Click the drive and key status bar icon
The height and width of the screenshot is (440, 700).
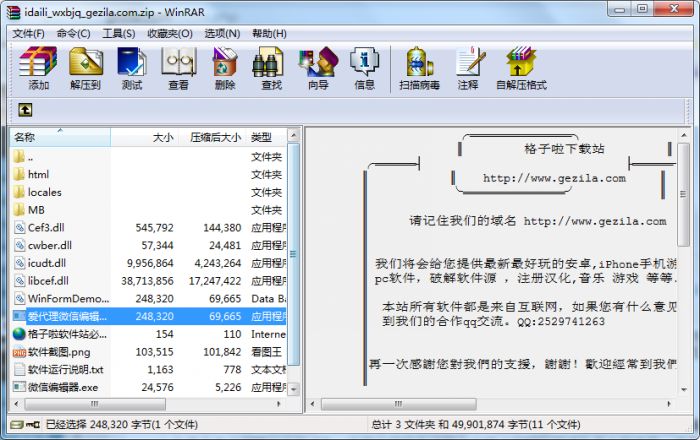click(x=25, y=424)
